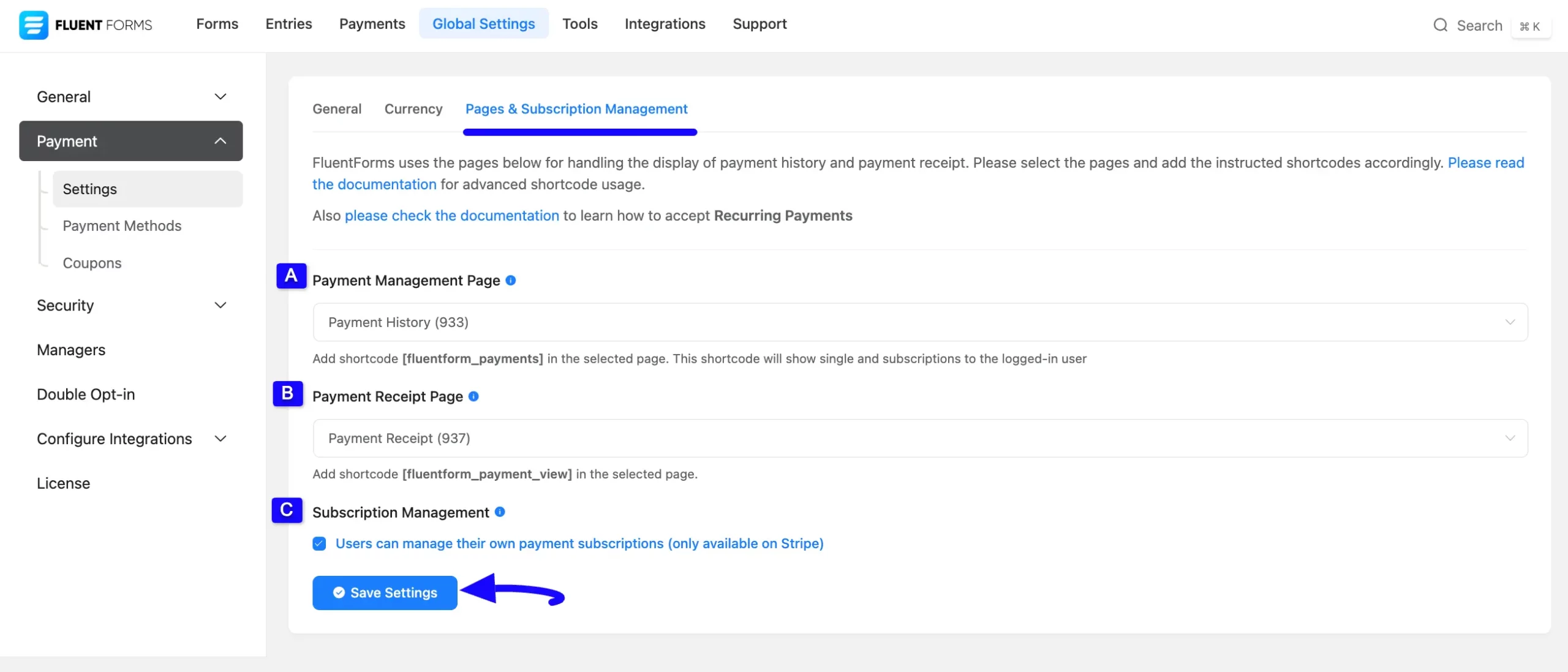
Task: Click the blue 'A' marker badge
Action: tap(290, 276)
